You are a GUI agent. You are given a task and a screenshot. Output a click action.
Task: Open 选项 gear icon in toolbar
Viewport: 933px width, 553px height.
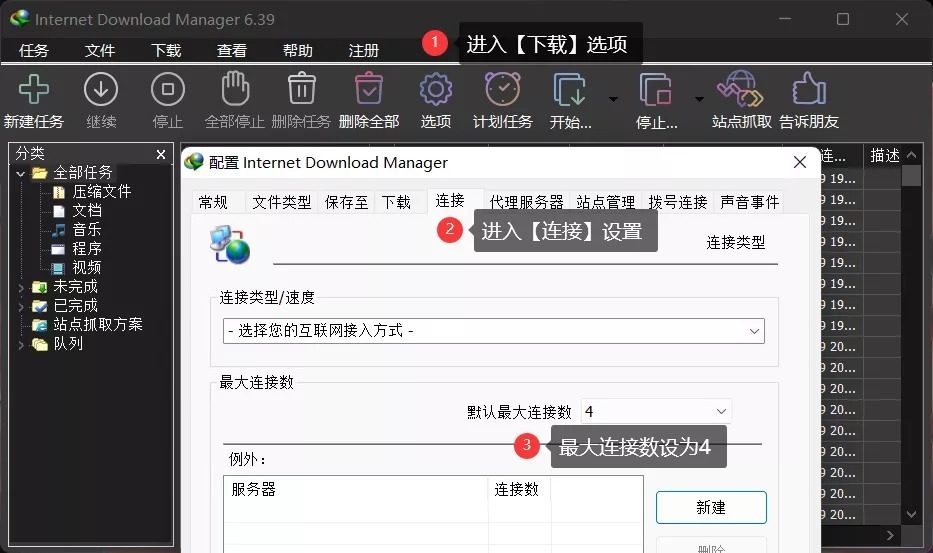click(436, 89)
